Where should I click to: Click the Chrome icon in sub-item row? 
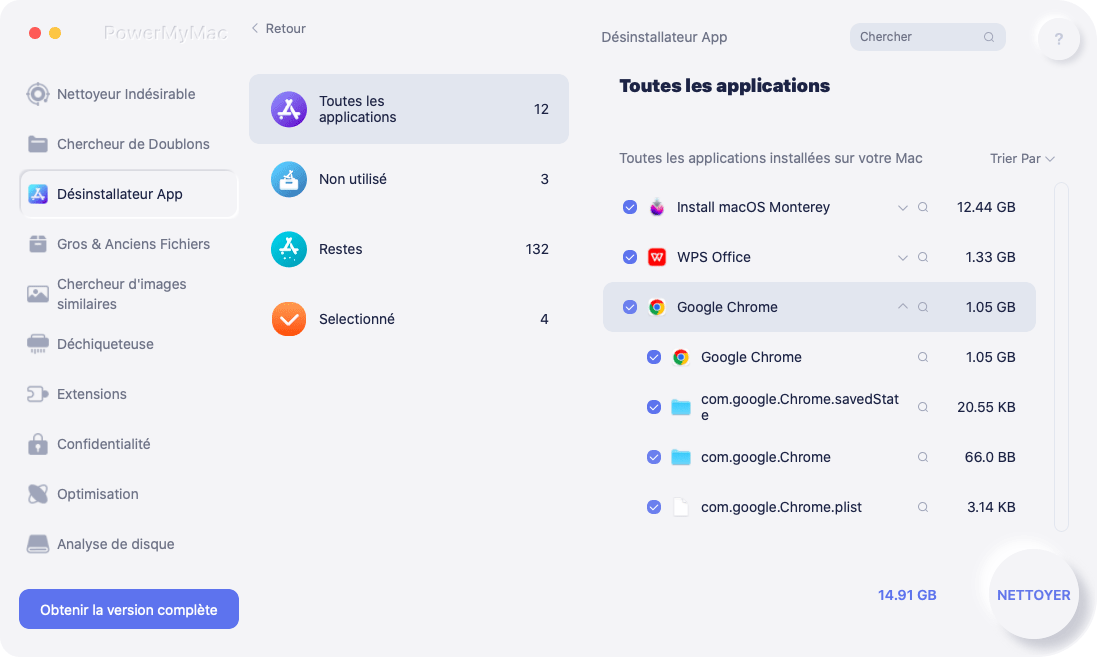click(x=681, y=358)
